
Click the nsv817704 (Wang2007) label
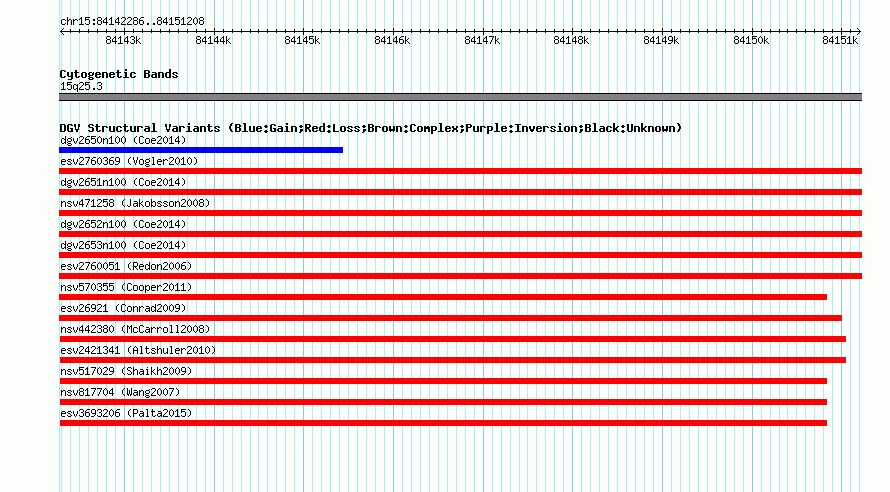[120, 392]
